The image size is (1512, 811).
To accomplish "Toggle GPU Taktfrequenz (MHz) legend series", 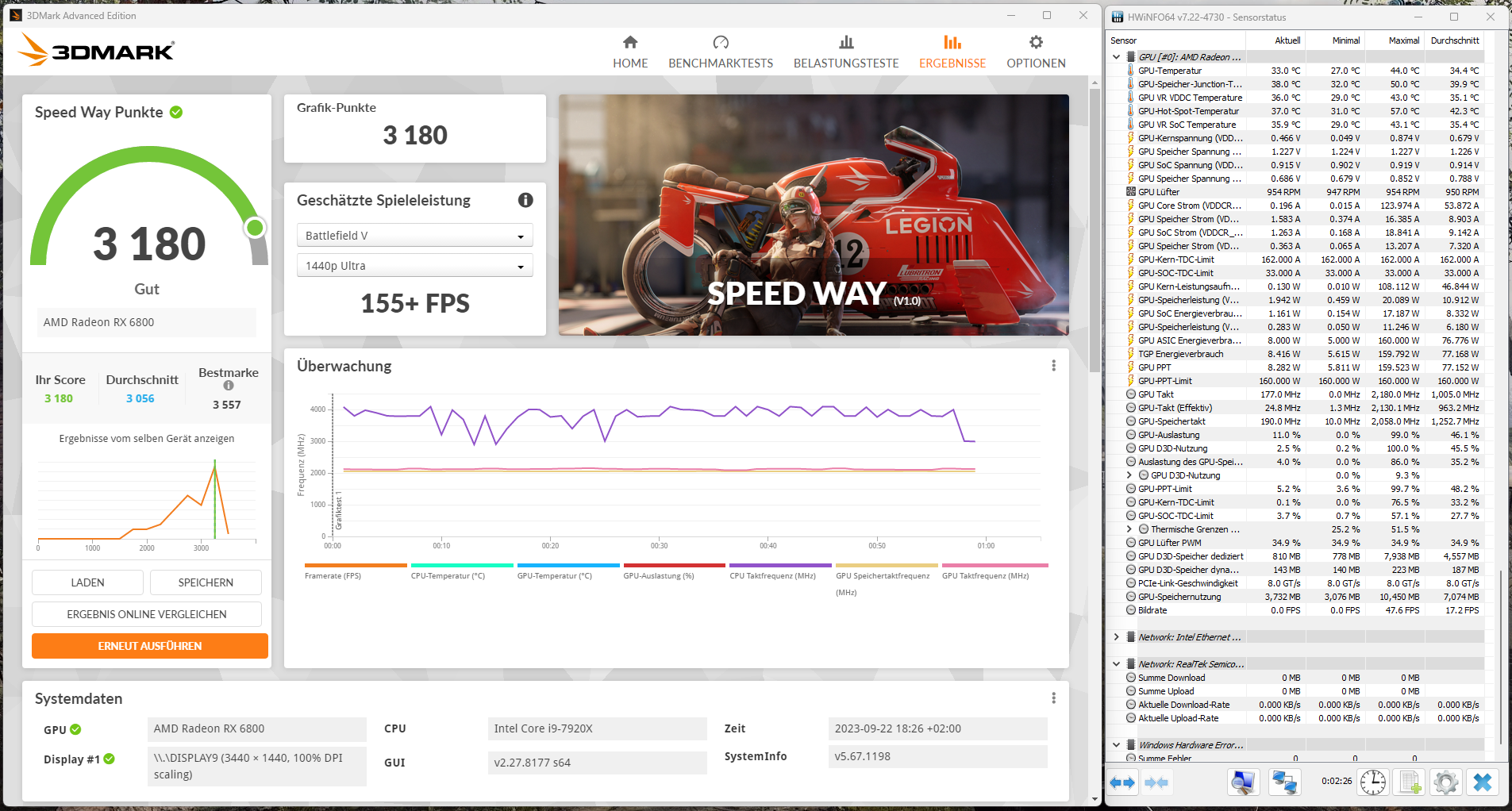I will pyautogui.click(x=995, y=571).
